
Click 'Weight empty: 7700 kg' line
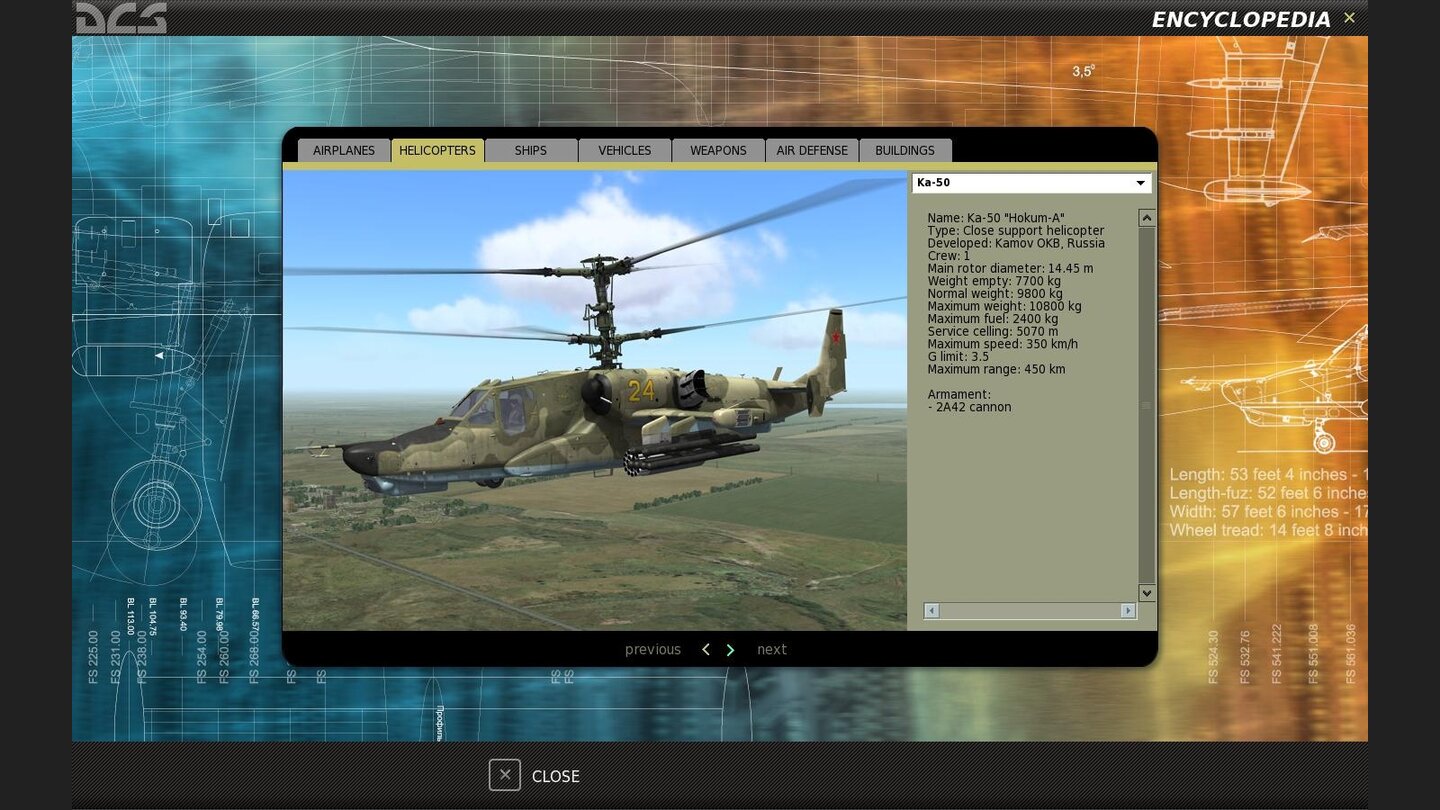[994, 281]
